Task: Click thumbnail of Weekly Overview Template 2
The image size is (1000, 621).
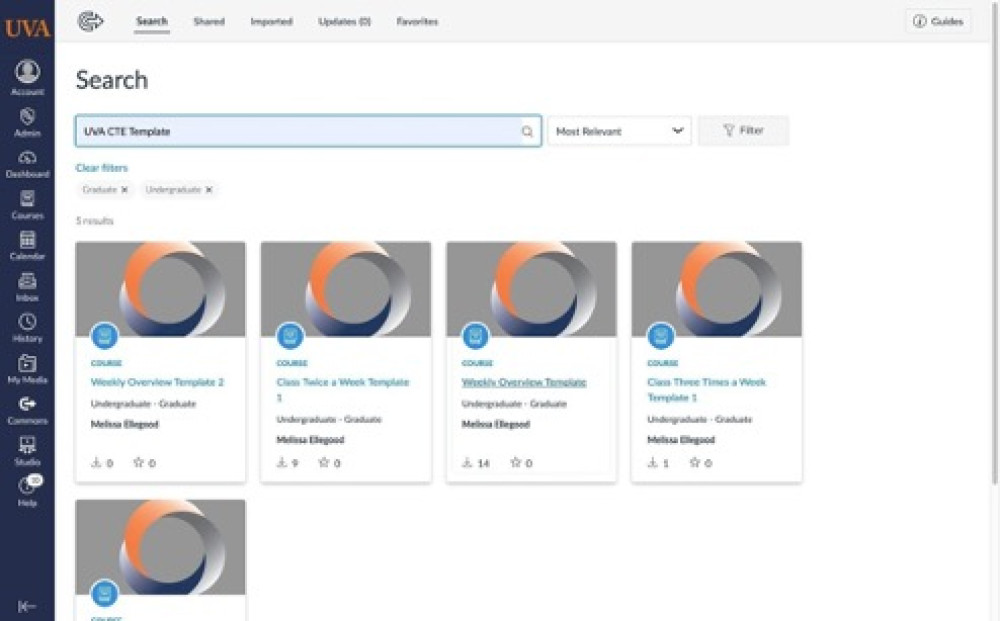Action: pos(160,289)
